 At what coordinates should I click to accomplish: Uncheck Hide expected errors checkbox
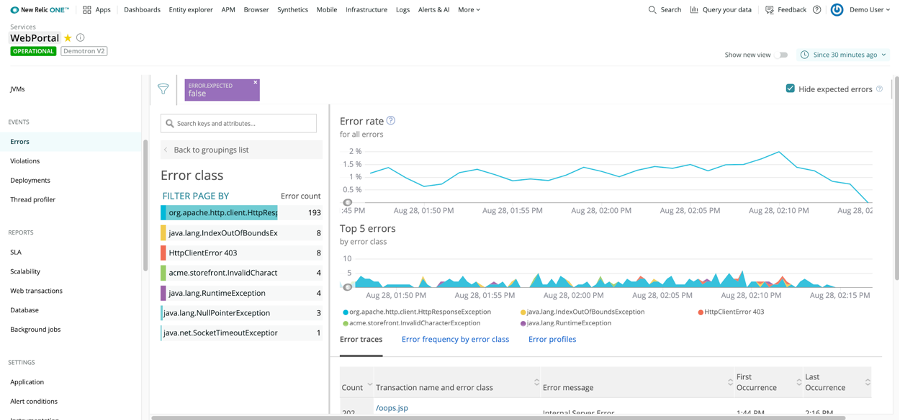[790, 89]
